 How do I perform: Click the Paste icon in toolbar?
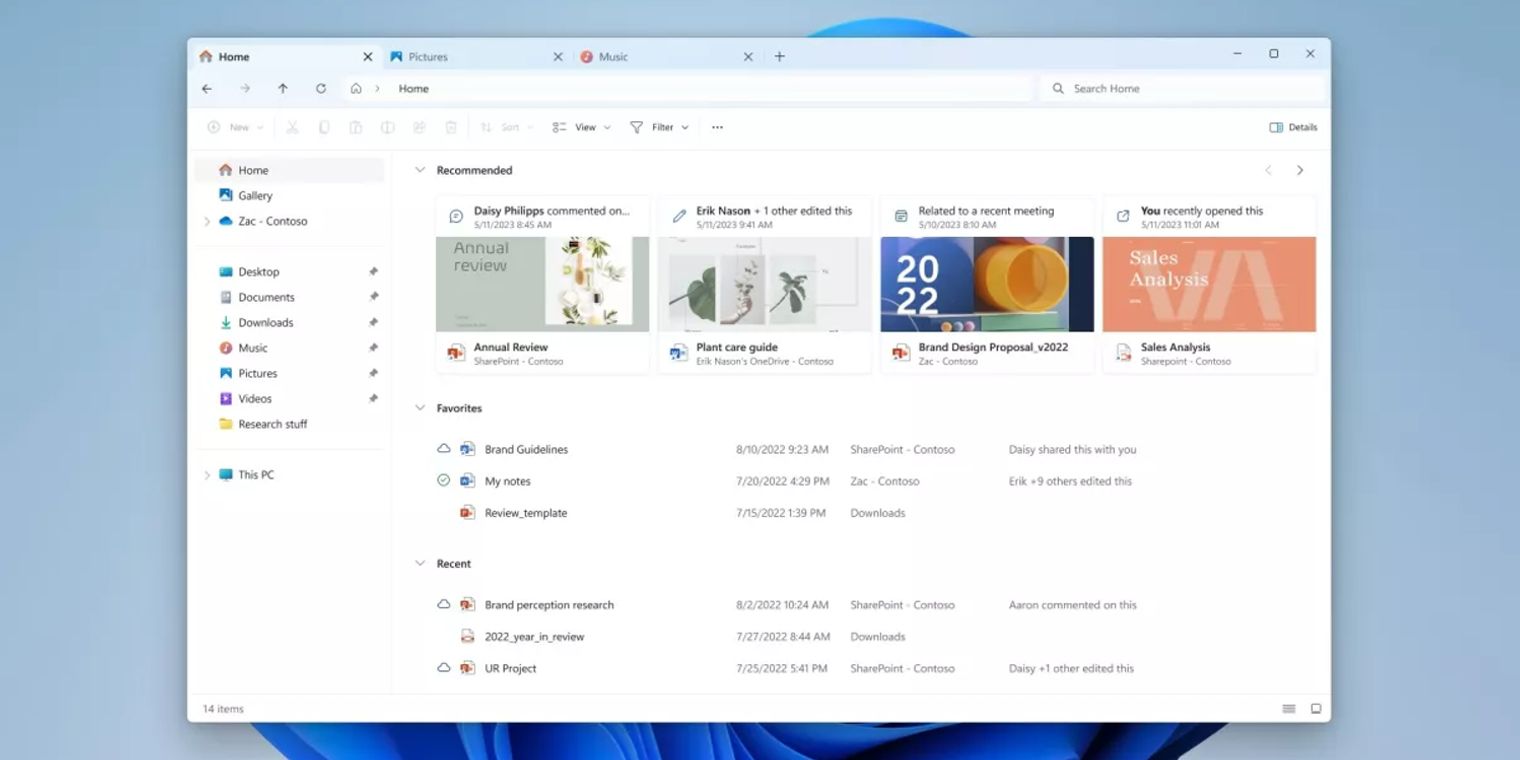point(355,127)
